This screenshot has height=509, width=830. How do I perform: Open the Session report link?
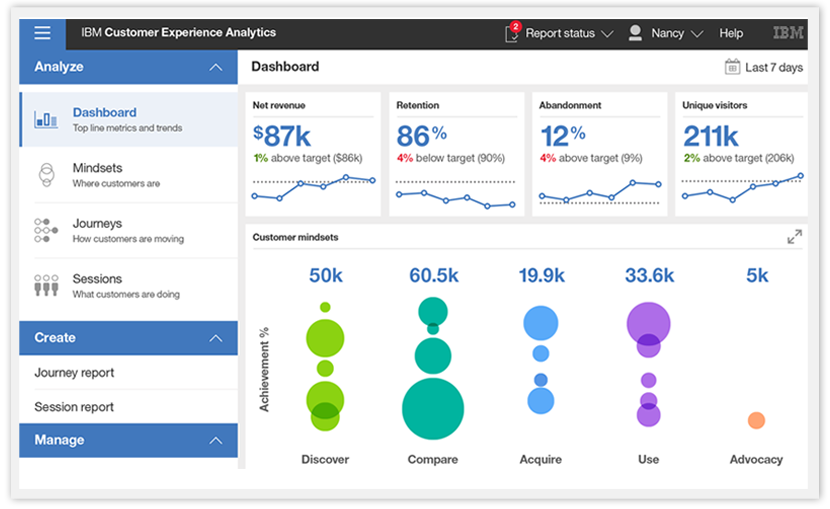pyautogui.click(x=74, y=407)
